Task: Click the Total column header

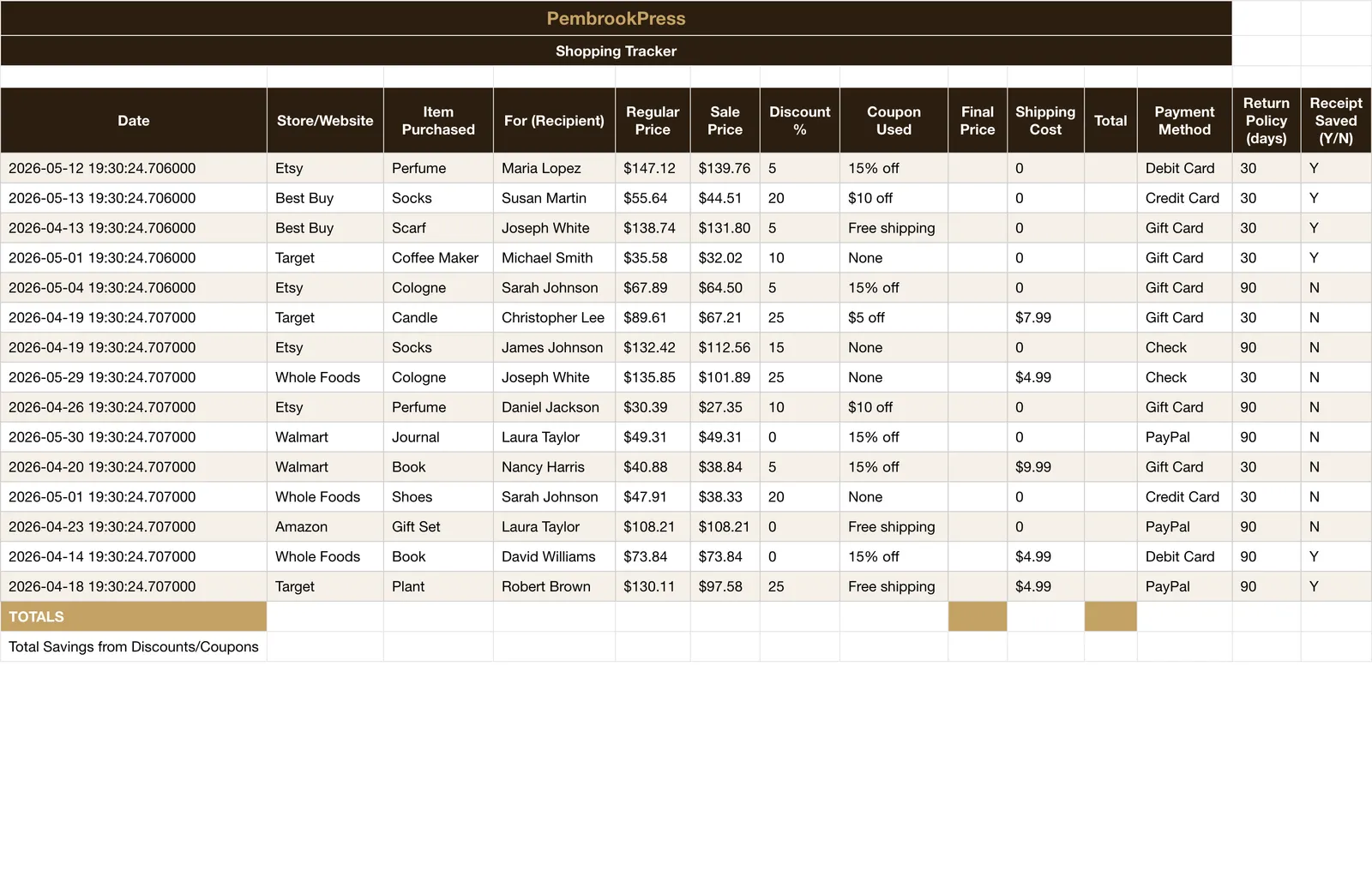Action: (x=1110, y=121)
